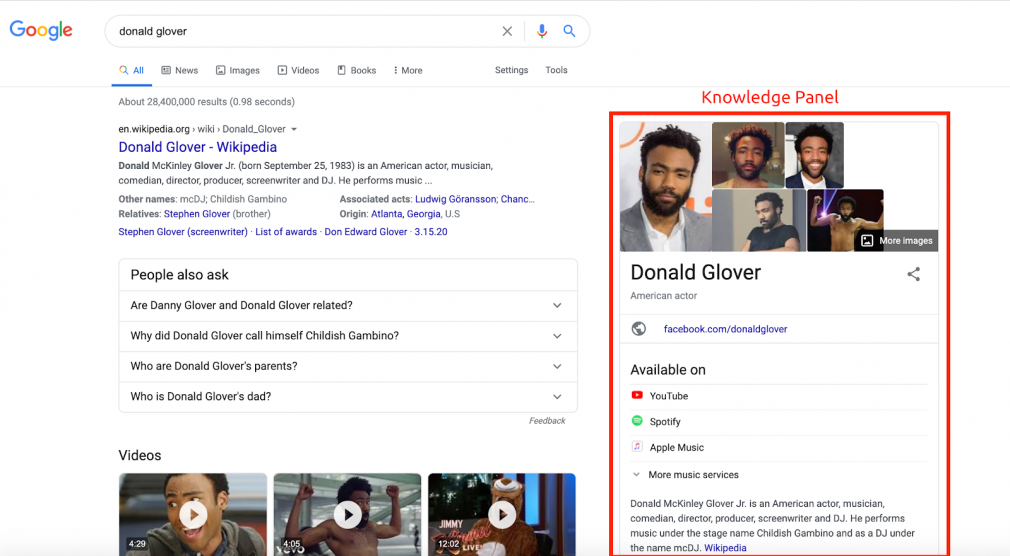
Task: Click the globe icon beside facebook link
Action: (638, 329)
